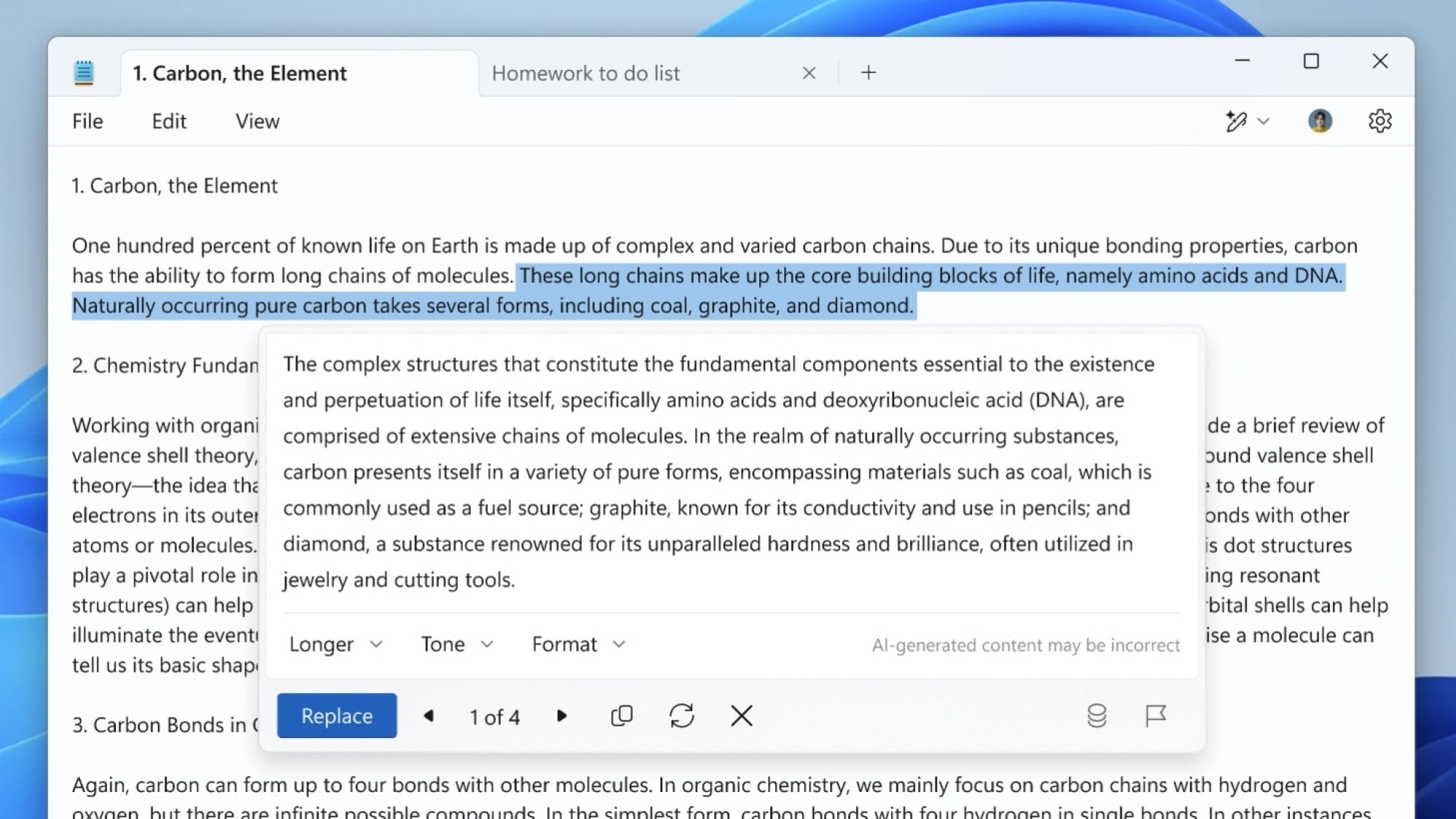Click the settings gear icon in toolbar
Viewport: 1456px width, 819px height.
tap(1380, 120)
